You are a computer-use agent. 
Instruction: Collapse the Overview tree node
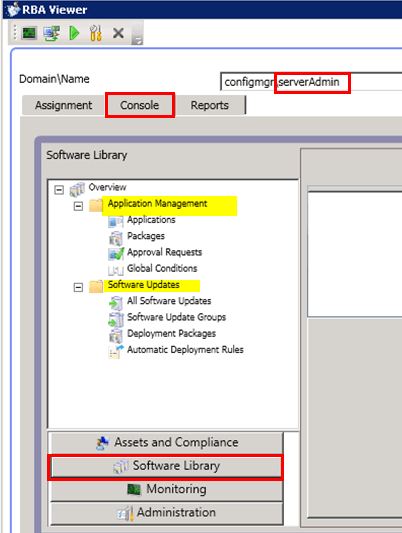tap(59, 190)
